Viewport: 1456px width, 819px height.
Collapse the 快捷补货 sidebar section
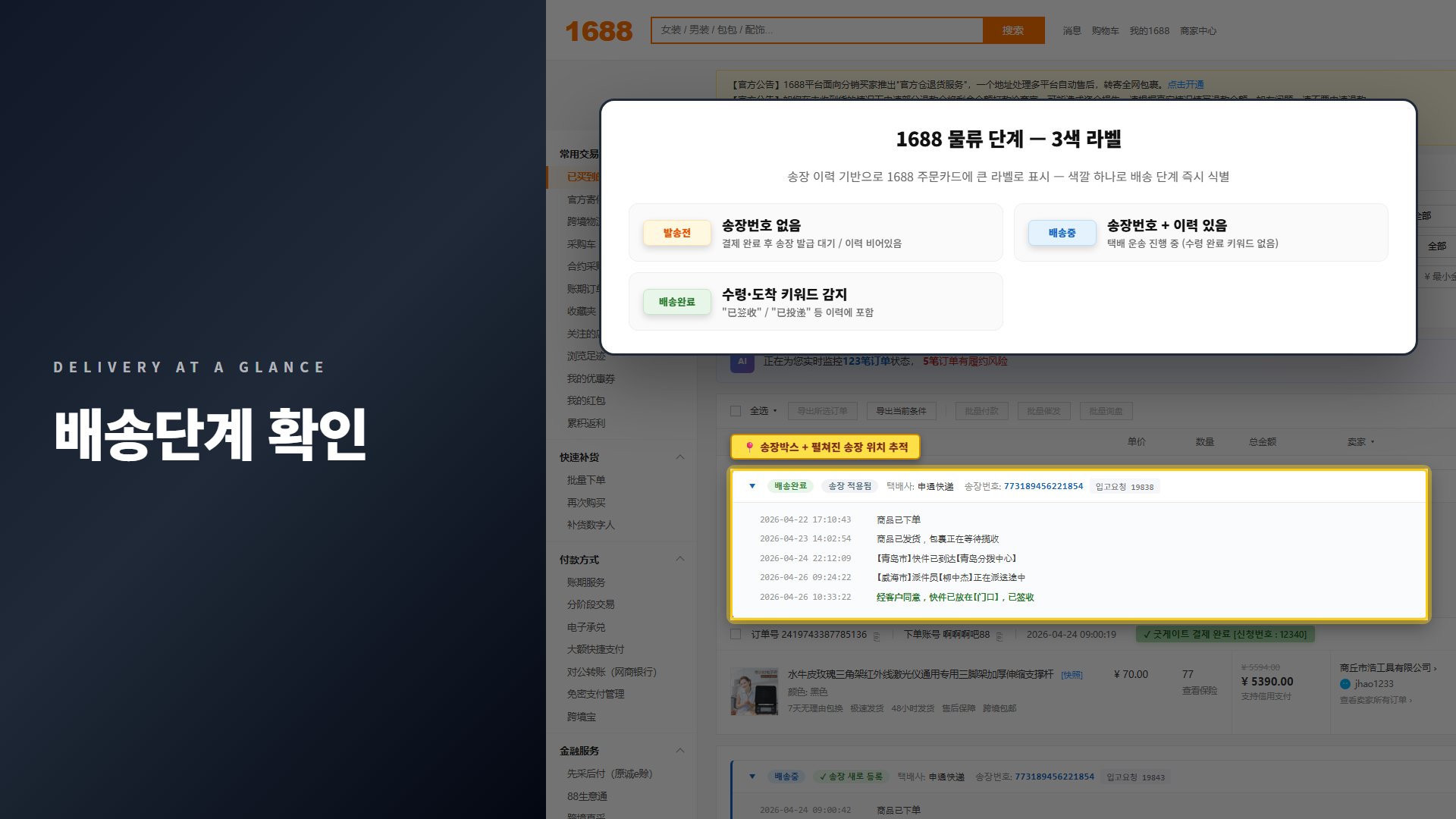[680, 457]
